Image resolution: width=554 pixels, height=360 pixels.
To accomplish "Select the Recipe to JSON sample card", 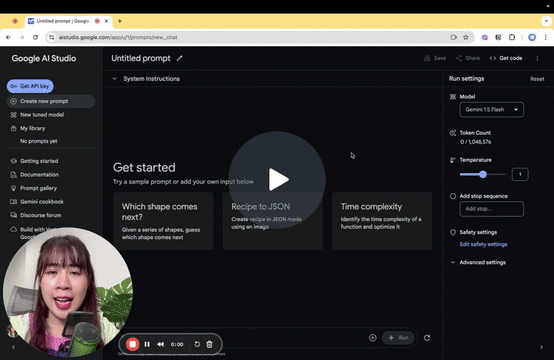I will pos(272,221).
